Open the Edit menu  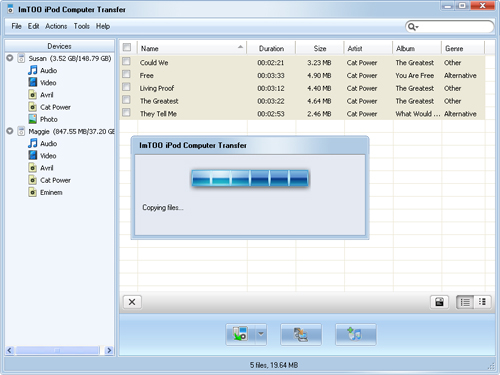point(33,26)
